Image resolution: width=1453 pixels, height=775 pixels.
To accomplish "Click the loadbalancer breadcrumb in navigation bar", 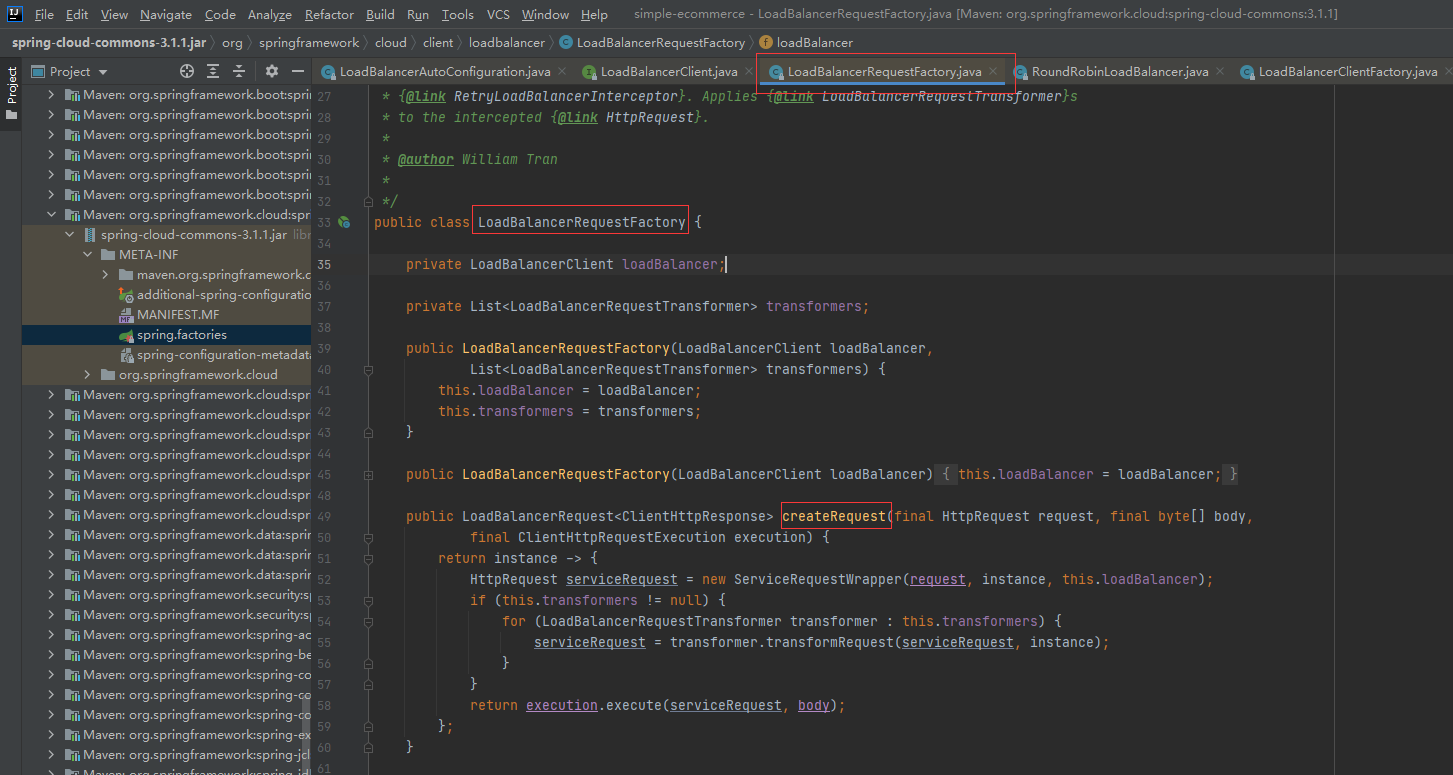I will coord(506,43).
